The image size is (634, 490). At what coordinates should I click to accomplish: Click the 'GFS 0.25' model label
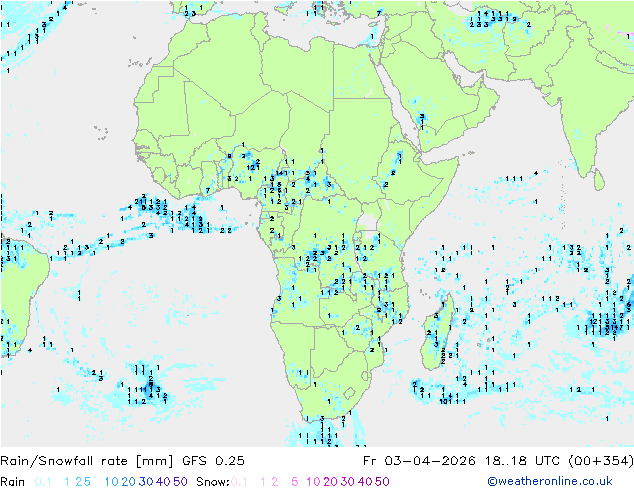click(213, 461)
